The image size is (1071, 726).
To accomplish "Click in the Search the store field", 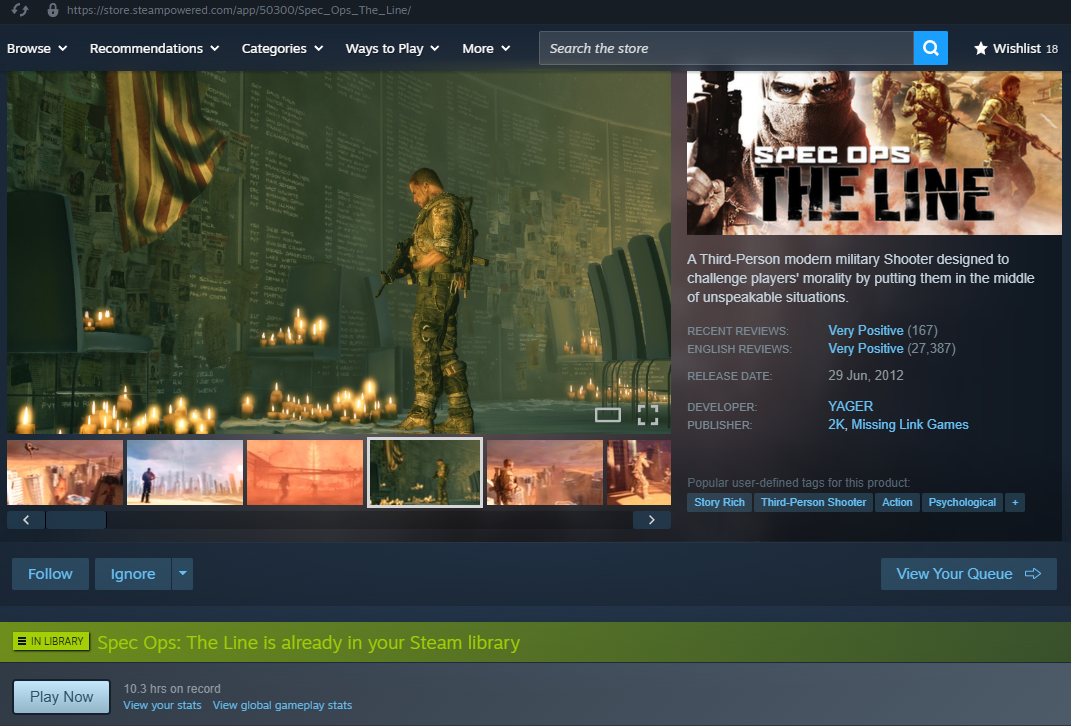I will pyautogui.click(x=726, y=48).
